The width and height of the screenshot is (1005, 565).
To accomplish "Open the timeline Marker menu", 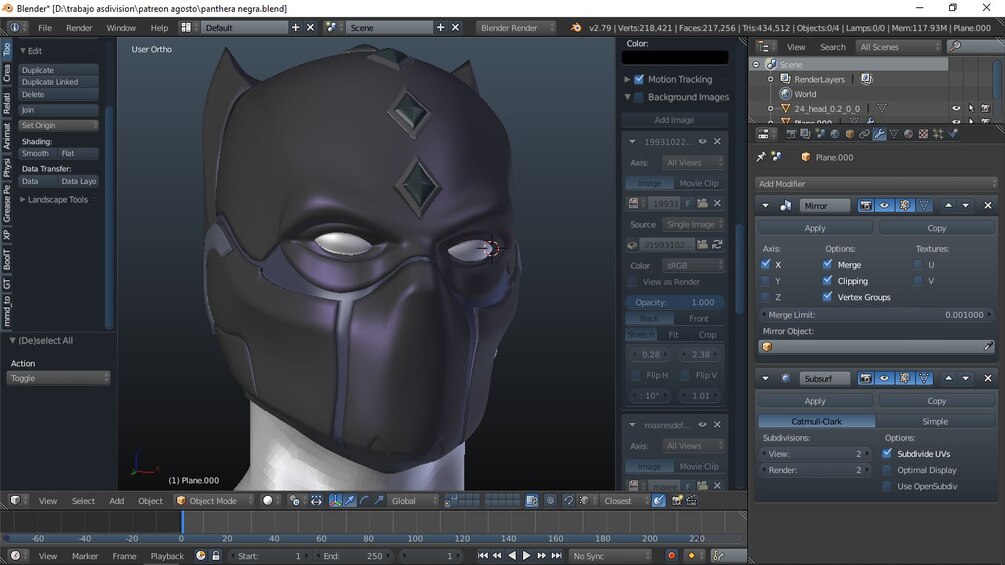I will (85, 556).
